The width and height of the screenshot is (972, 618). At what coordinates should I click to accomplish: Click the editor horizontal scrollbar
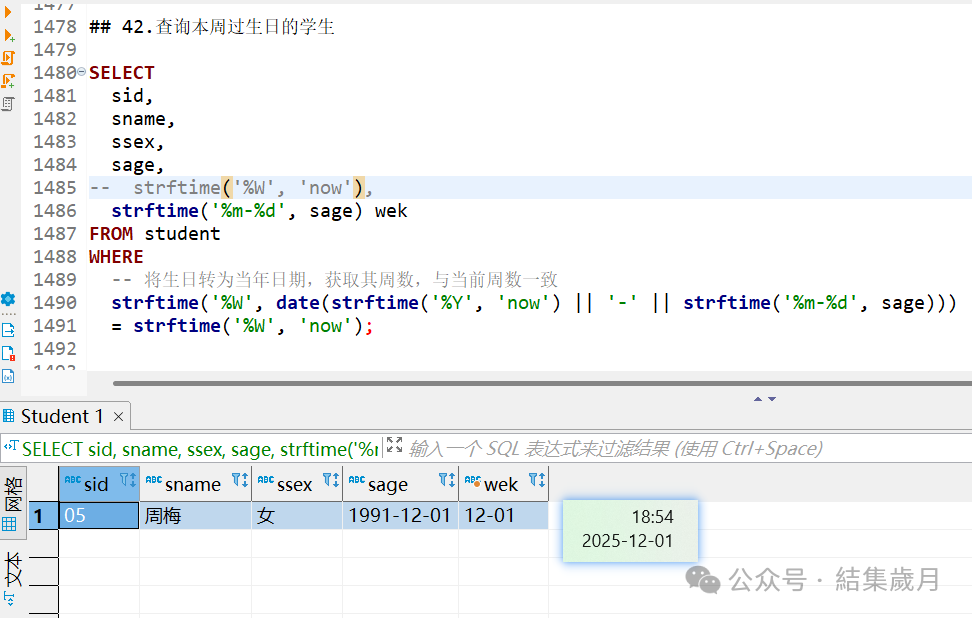(x=542, y=383)
